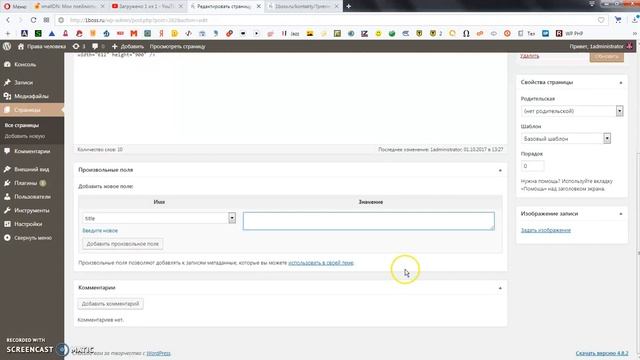640x360 pixels.
Task: Switch to the YouTube Загружено tab
Action: [147, 6]
